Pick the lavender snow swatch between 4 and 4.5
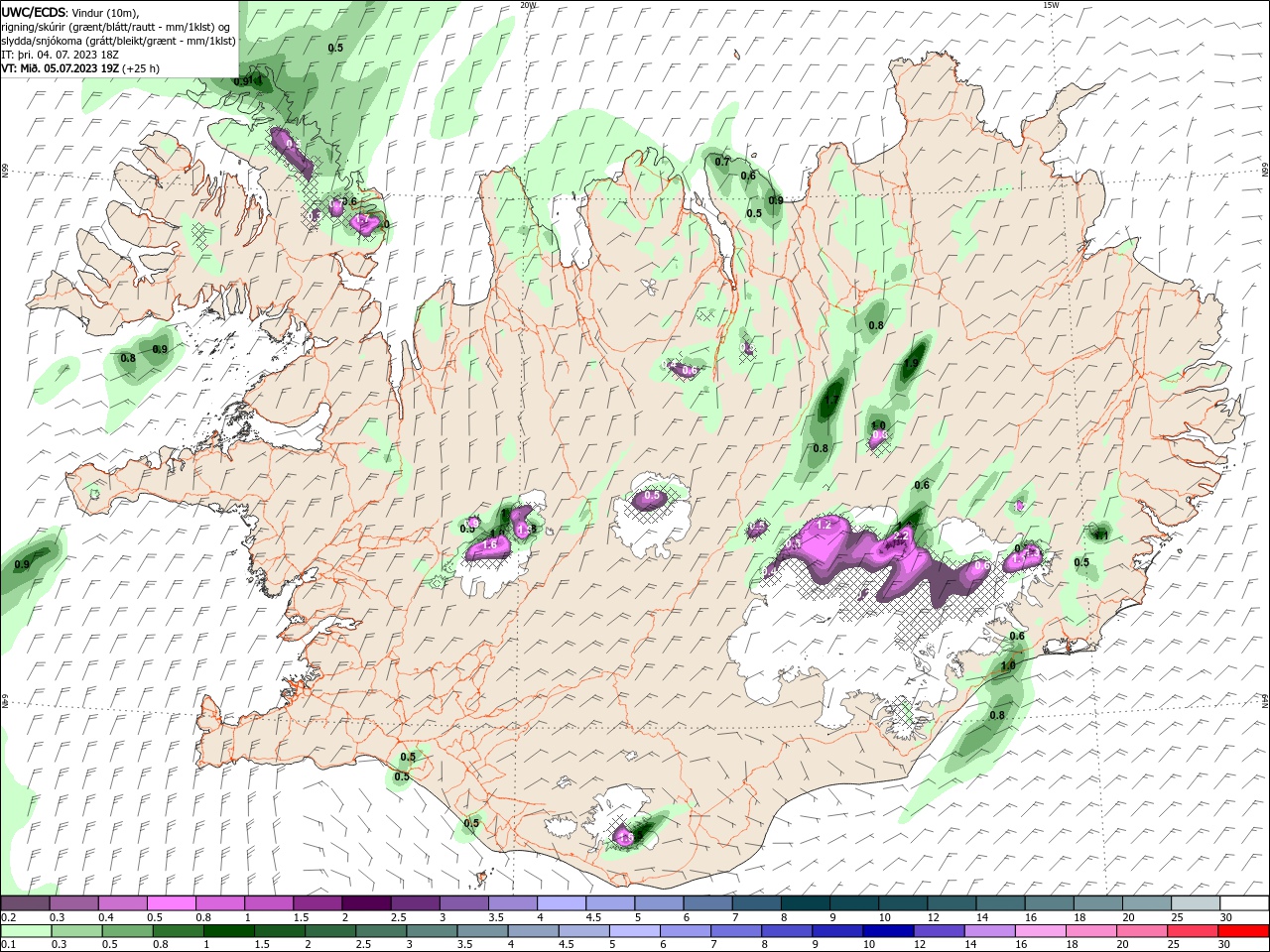Screen dimensions: 1270x952 (x=562, y=903)
